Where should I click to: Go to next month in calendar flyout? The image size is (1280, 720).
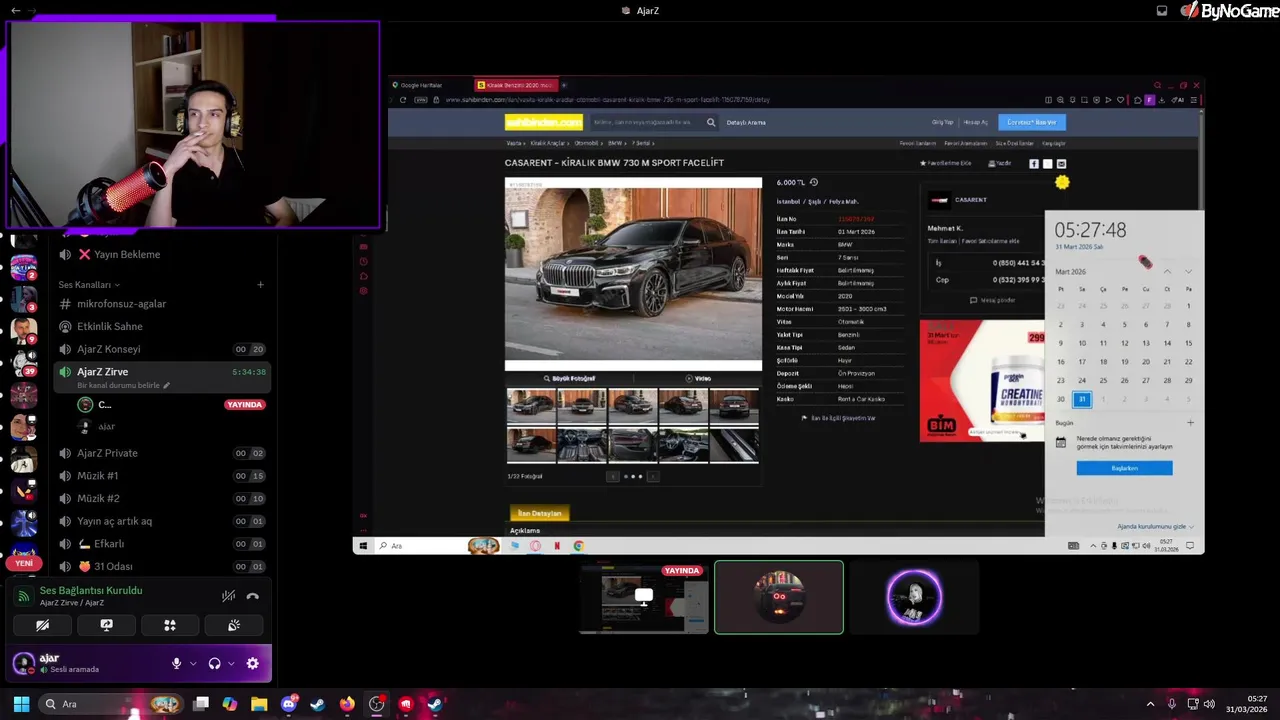(x=1188, y=272)
